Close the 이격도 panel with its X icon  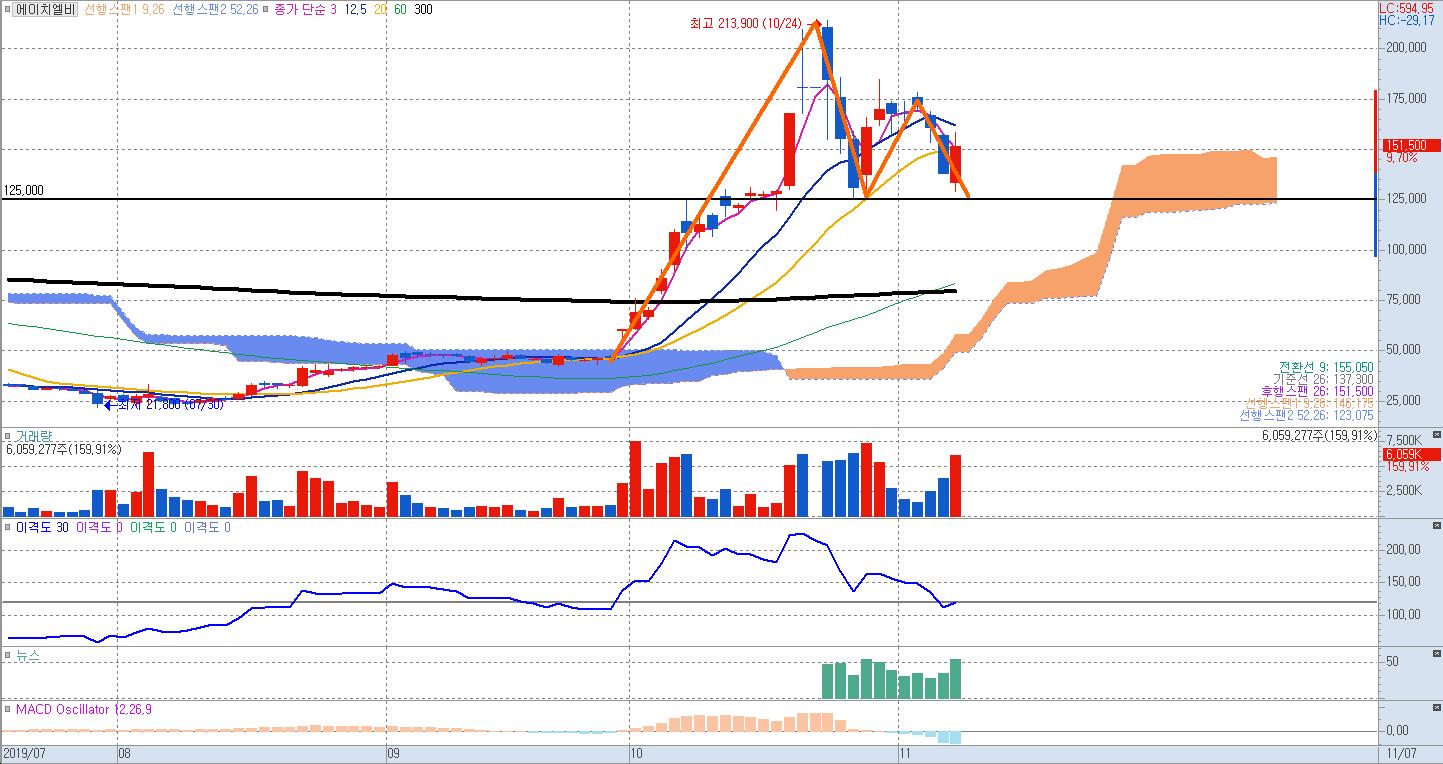(1437, 524)
